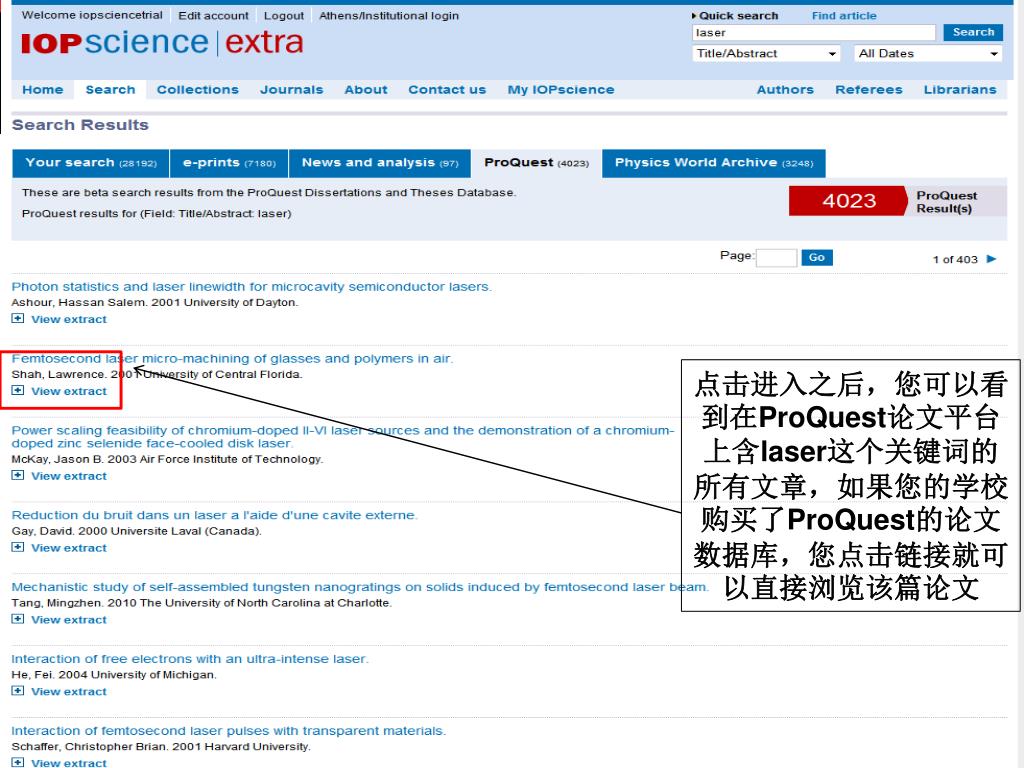Open Femtosecond laser micro-machining of glasses thesis
1024x768 pixels.
(232, 359)
